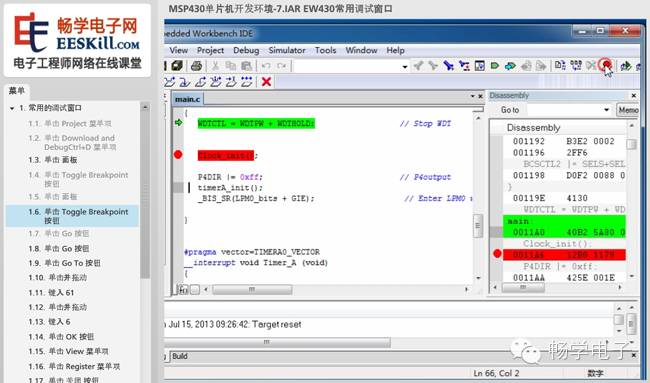
Task: Close the Disassembly panel
Action: click(634, 96)
